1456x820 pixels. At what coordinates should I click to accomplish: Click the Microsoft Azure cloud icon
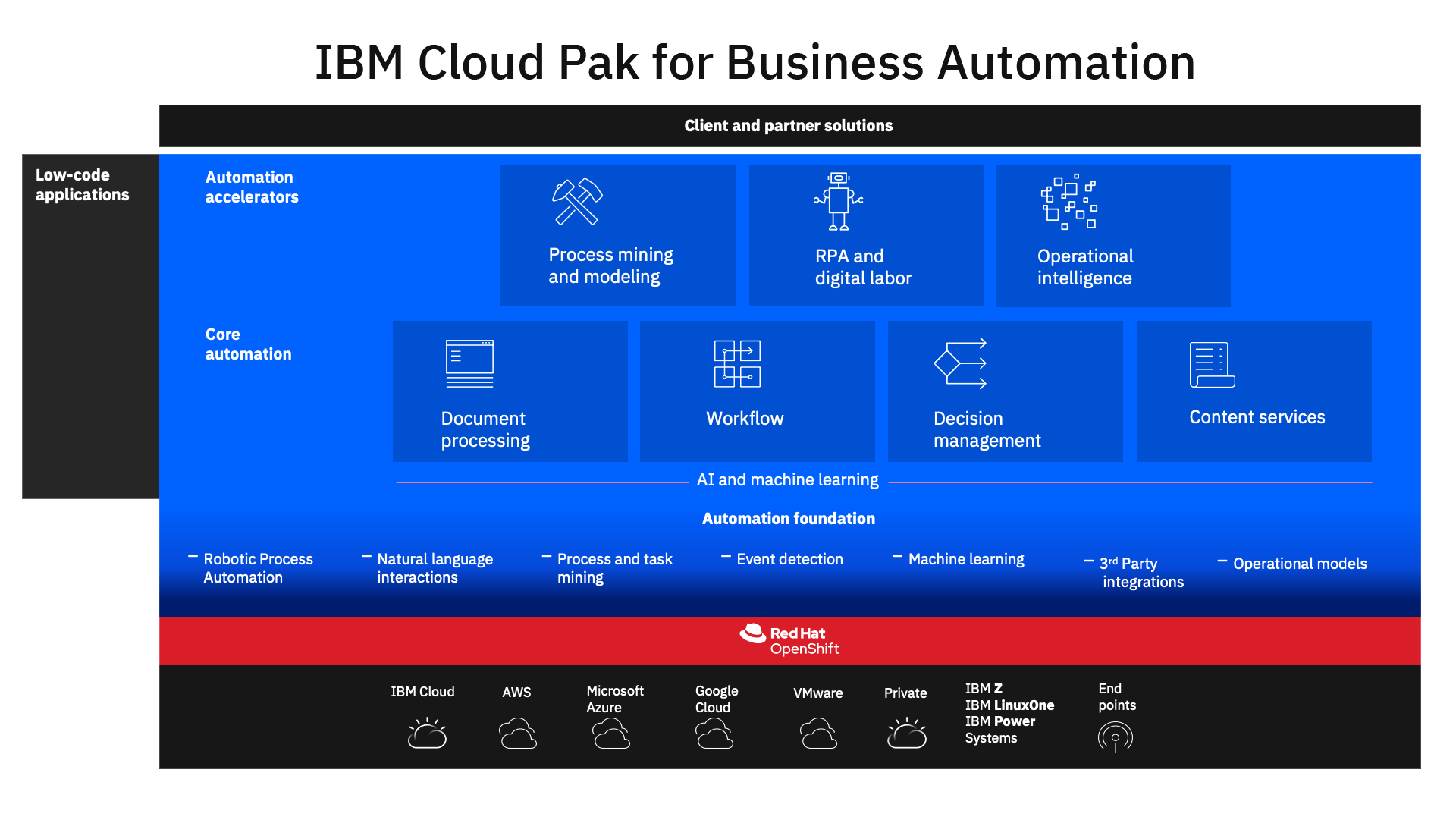pyautogui.click(x=611, y=734)
